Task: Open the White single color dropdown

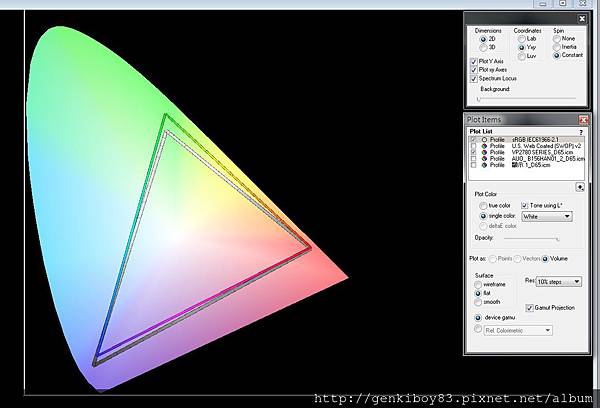Action: coord(547,217)
